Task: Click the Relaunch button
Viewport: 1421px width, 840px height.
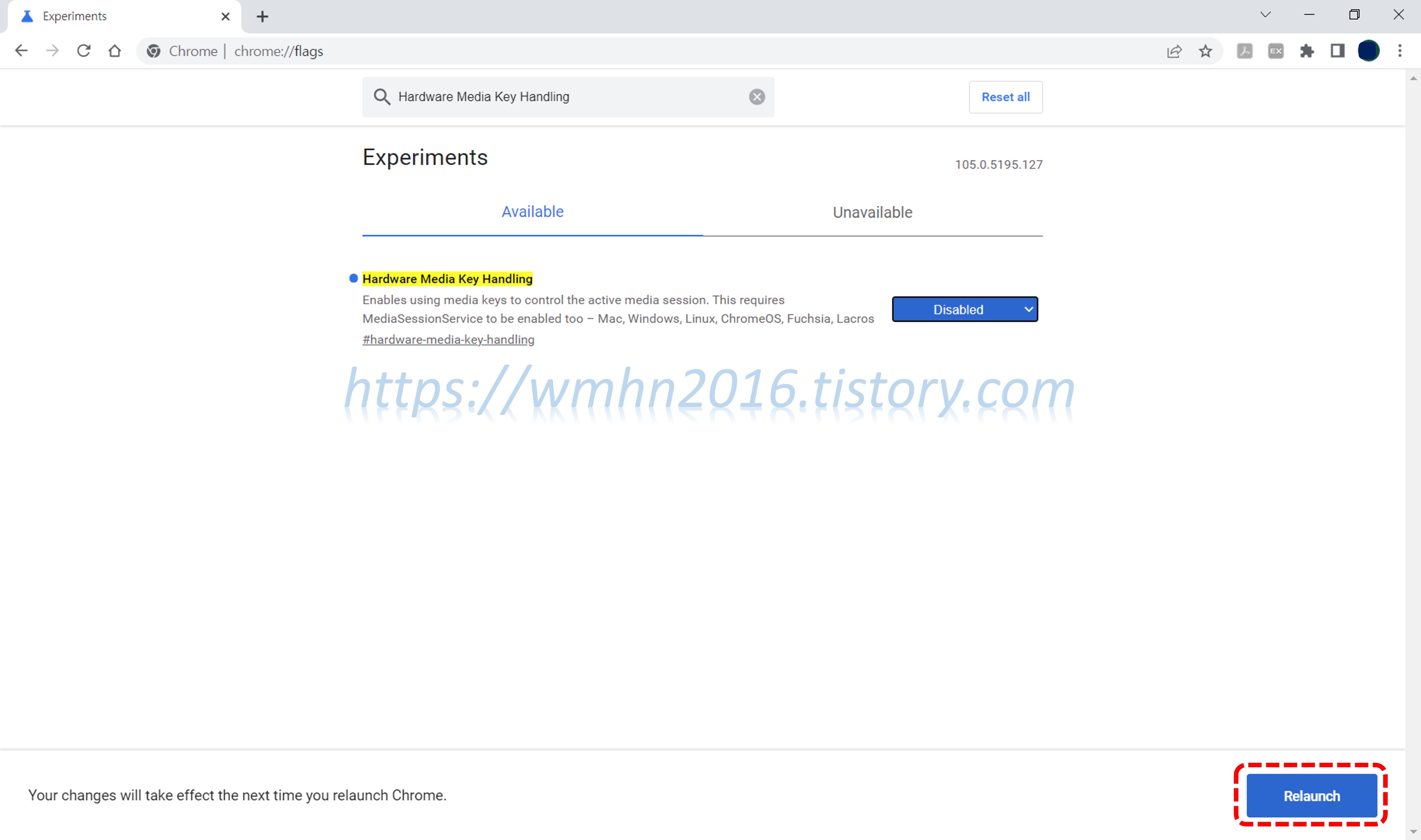Action: coord(1311,795)
